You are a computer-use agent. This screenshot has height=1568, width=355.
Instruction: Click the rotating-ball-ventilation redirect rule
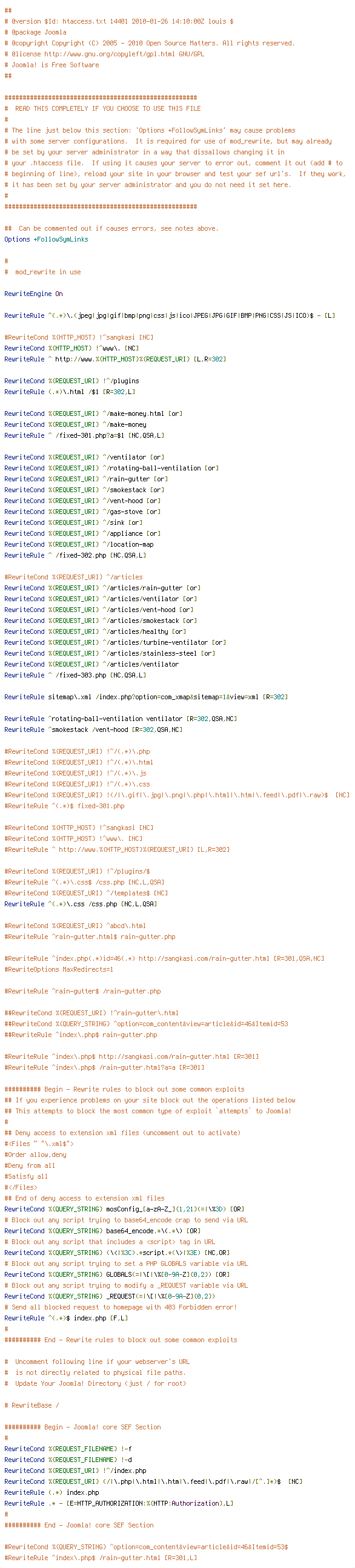[x=121, y=719]
